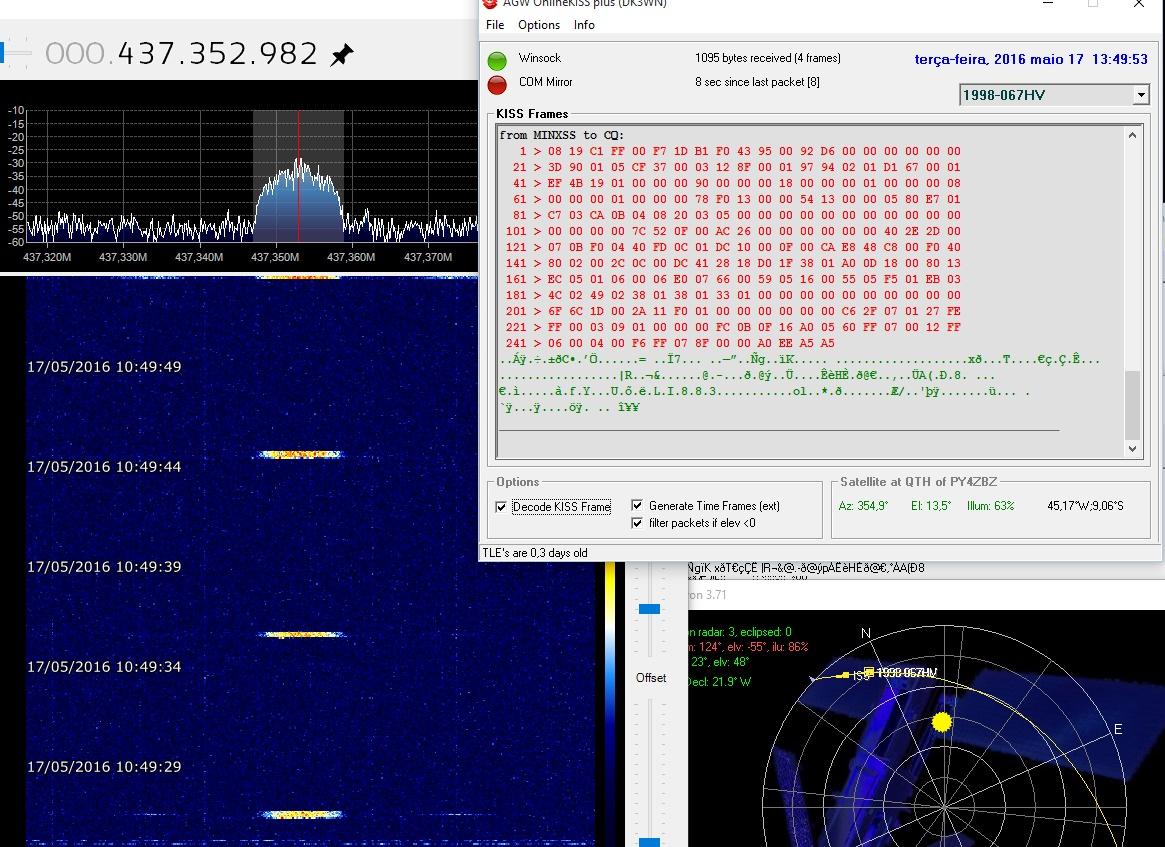The width and height of the screenshot is (1165, 847).
Task: Uncheck Generate Time Frames (ext)
Action: point(637,505)
